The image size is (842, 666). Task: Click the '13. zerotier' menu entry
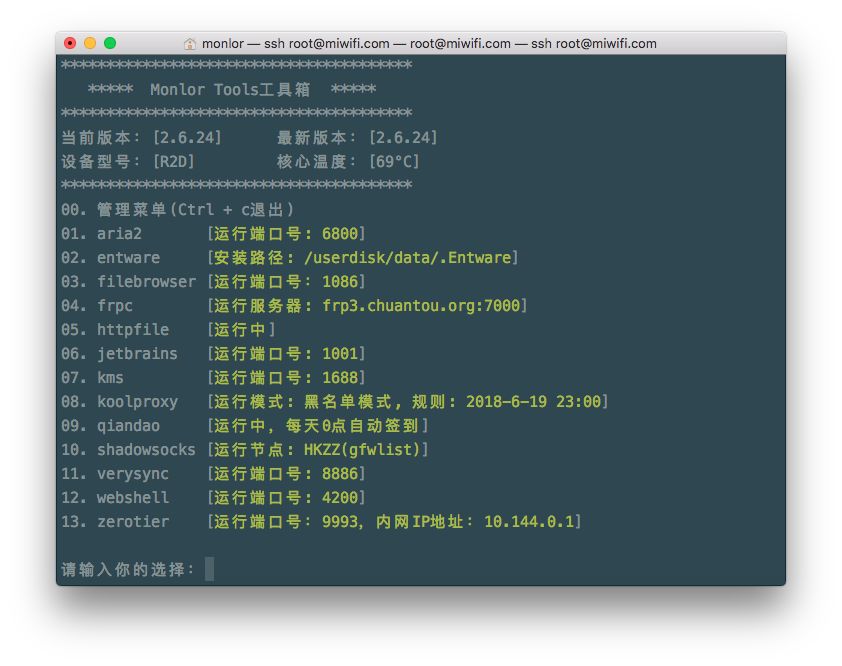coord(115,522)
